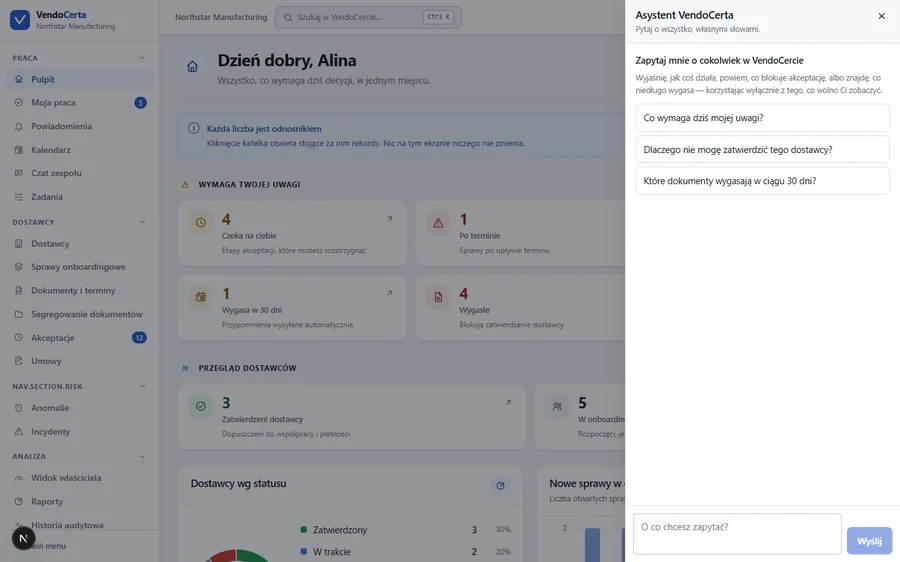Open the Wygasa w 30 dni tile
Viewport: 900px width, 562px height.
click(x=293, y=308)
